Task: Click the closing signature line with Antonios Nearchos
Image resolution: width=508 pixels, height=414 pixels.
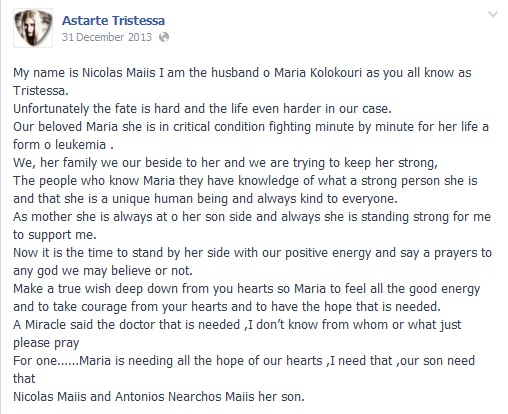Action: pos(159,397)
